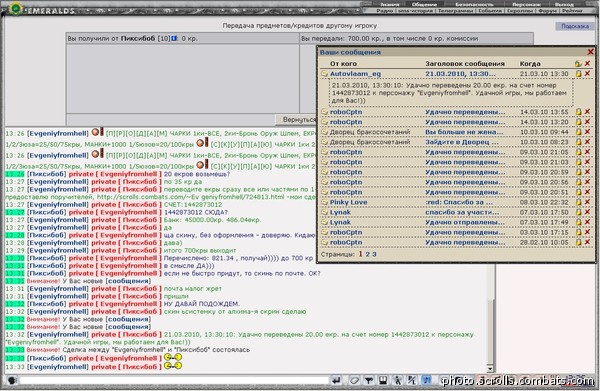Open the smiley picker left of chat input
Image resolution: width=600 pixels, height=391 pixels.
(x=12, y=380)
